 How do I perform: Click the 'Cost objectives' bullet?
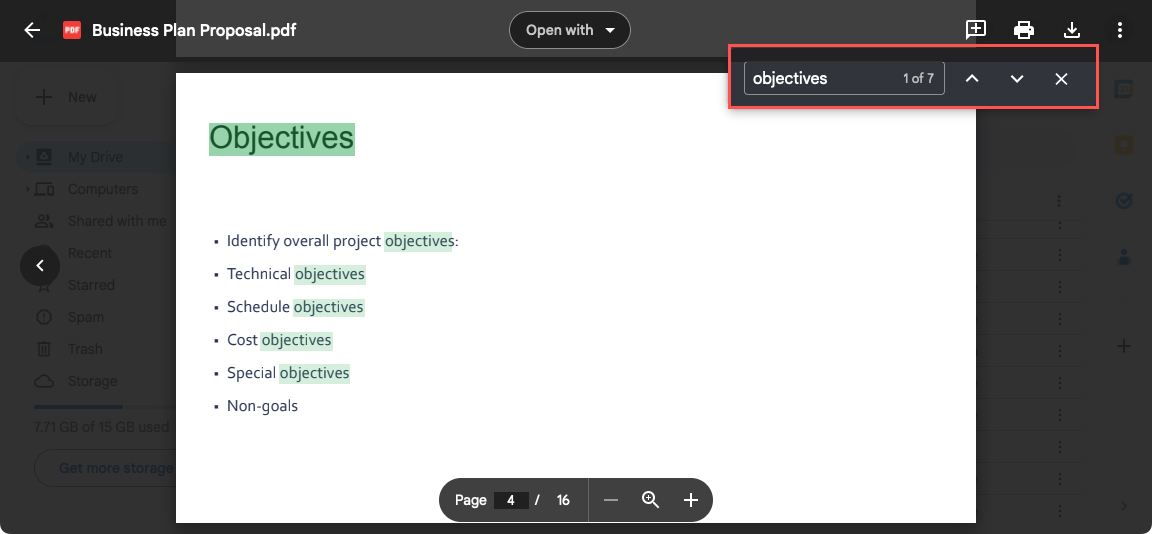tap(279, 340)
